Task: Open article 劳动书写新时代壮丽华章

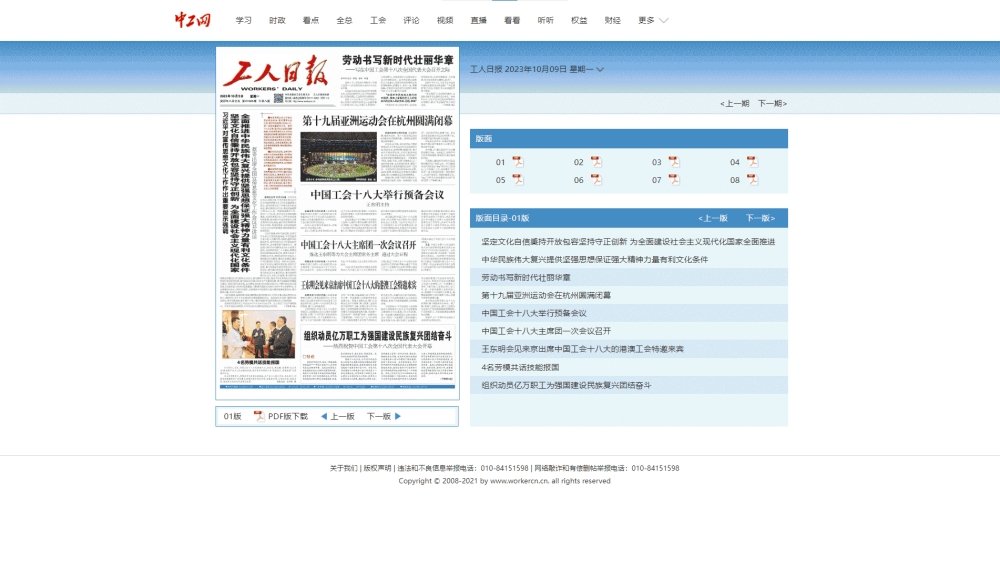Action: coord(526,277)
